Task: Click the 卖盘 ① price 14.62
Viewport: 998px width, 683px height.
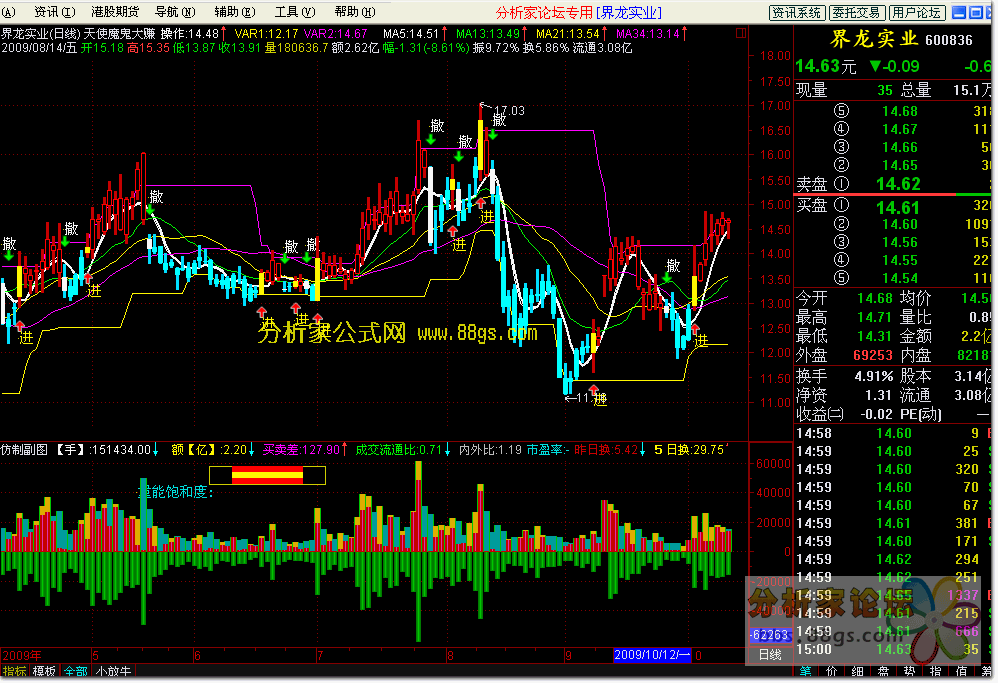Action: 898,185
